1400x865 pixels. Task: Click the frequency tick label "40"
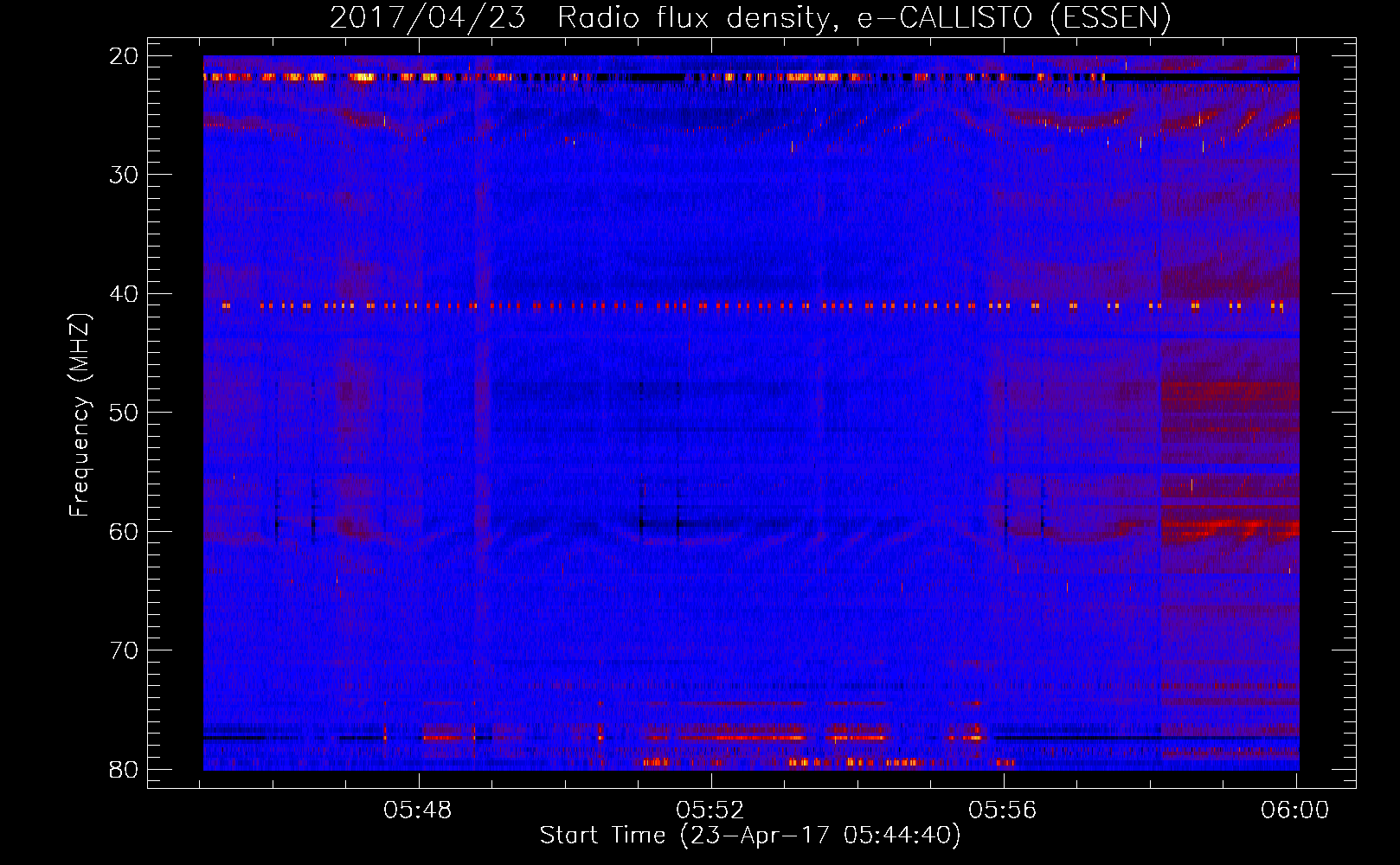[125, 294]
